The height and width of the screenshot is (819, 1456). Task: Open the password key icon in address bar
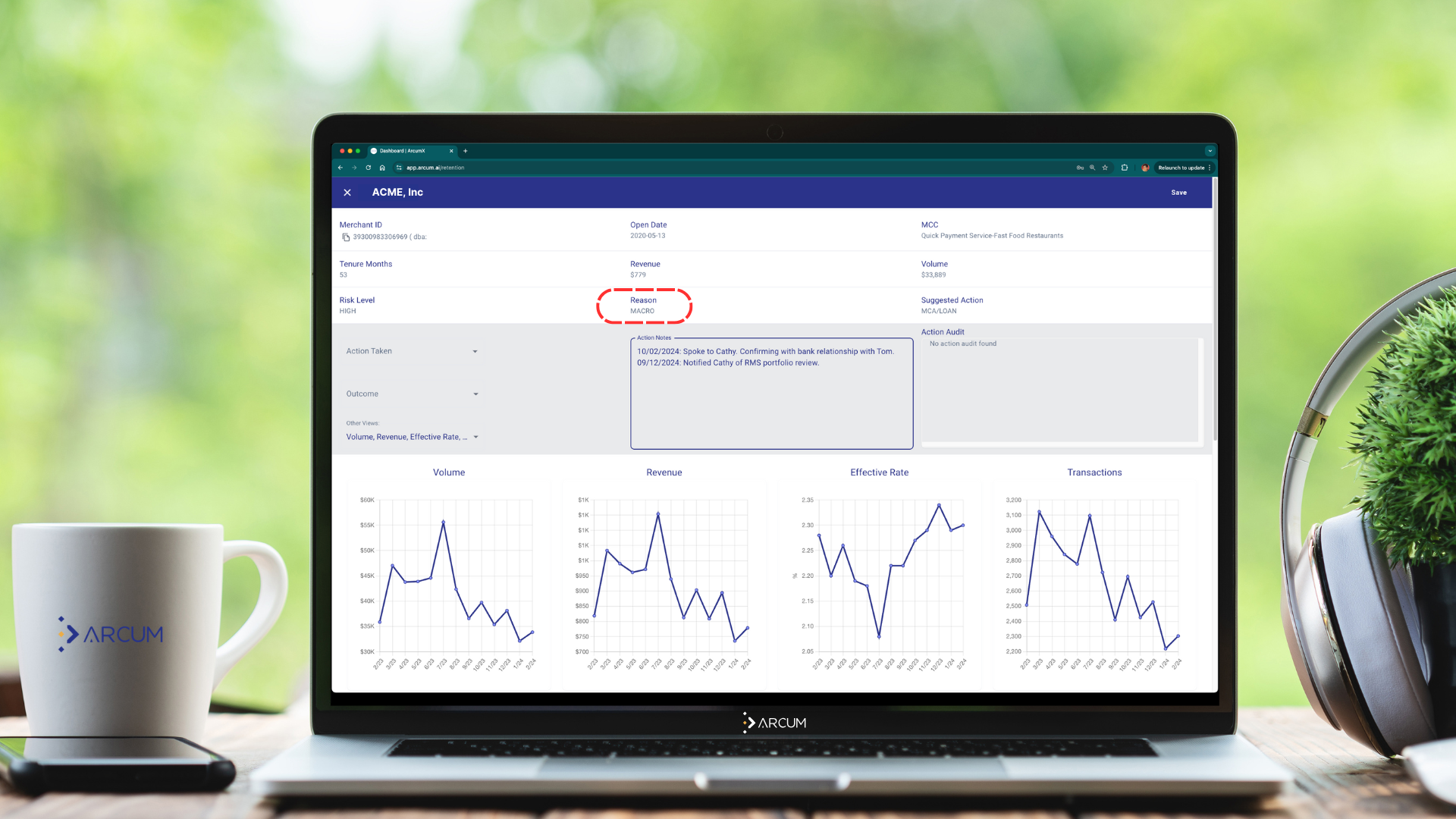(x=1079, y=168)
